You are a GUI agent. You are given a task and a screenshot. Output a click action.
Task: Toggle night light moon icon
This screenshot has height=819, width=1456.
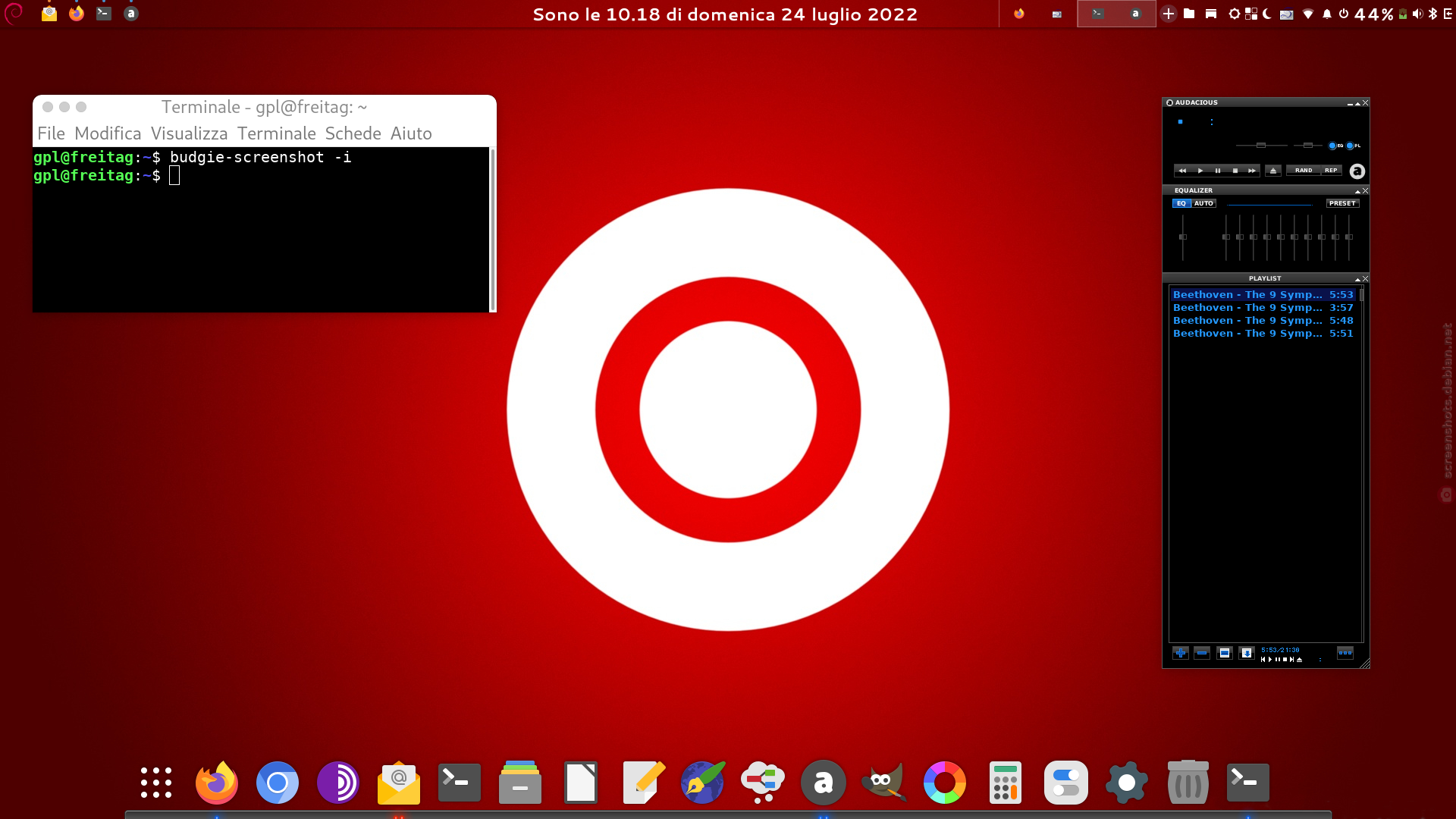pos(1267,14)
